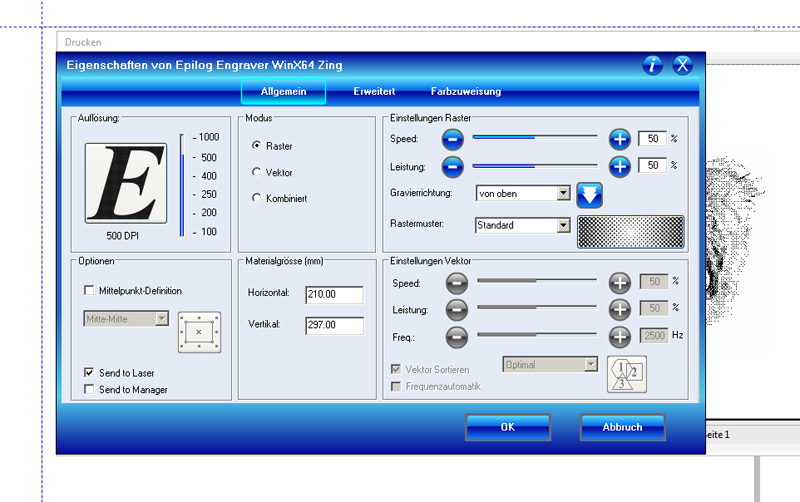The image size is (800, 502).
Task: Open the Farbzuweisung tab
Action: tap(466, 92)
